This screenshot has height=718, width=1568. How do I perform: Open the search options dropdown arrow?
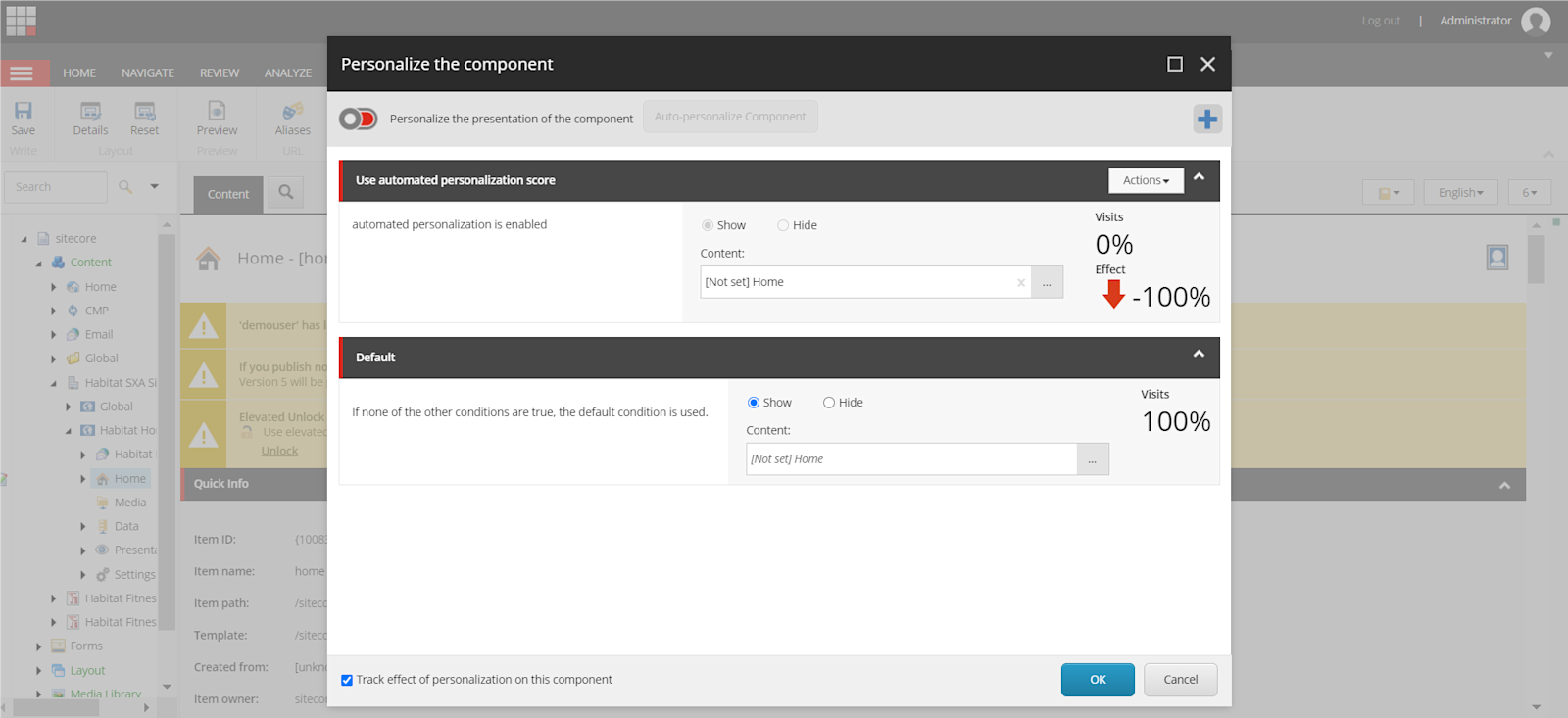click(x=154, y=186)
